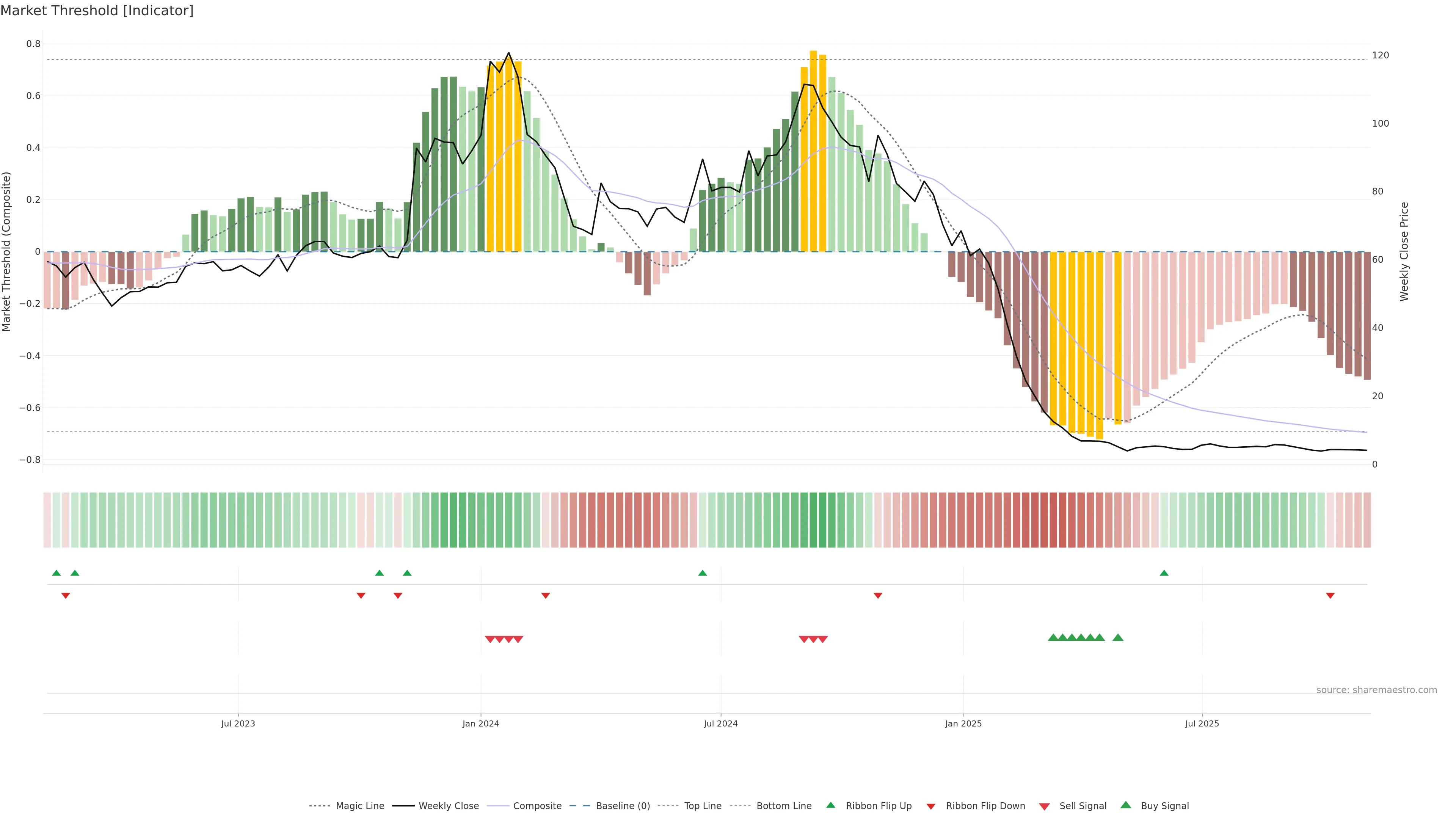
Task: Click the Sell Signal legend triangle icon
Action: 1045,806
